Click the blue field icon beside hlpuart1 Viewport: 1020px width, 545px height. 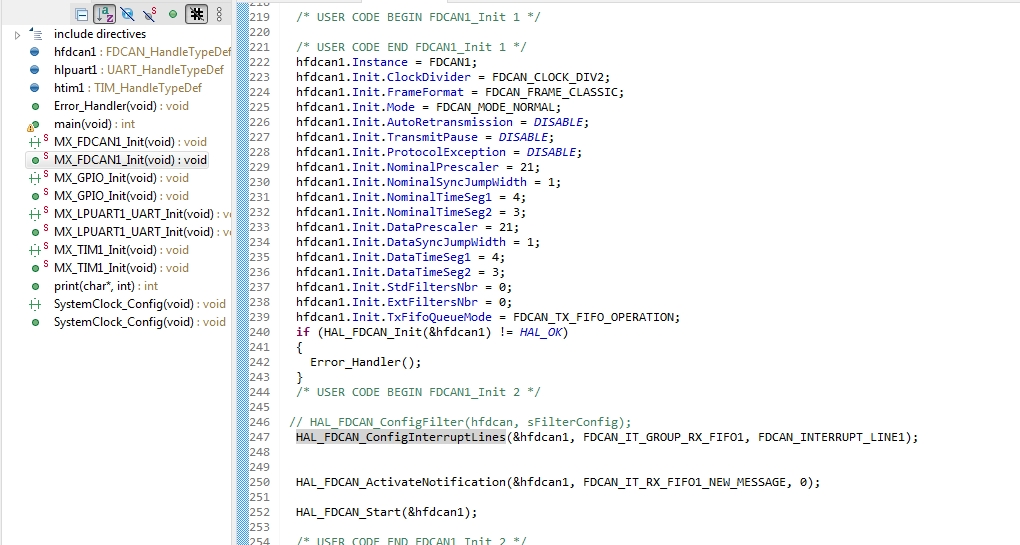(x=35, y=70)
